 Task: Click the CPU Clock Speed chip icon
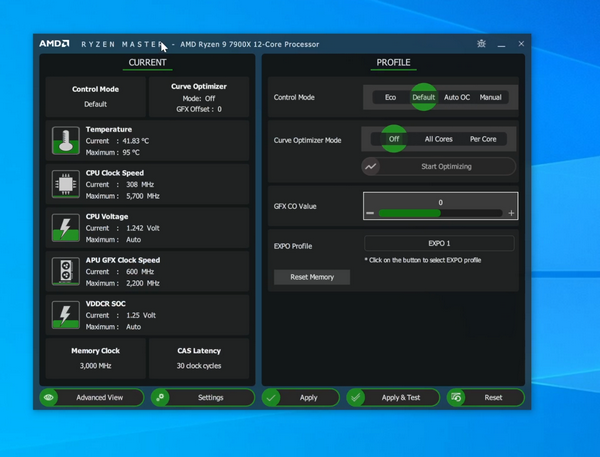pyautogui.click(x=66, y=184)
